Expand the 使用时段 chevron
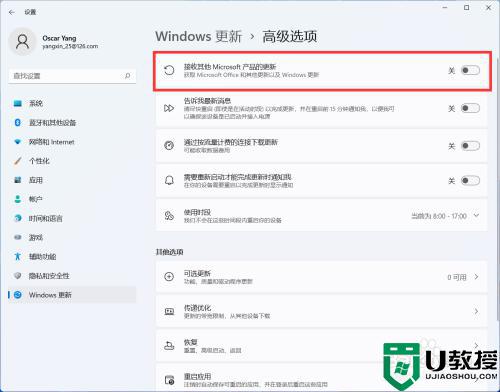This screenshot has width=500, height=392. pyautogui.click(x=476, y=215)
